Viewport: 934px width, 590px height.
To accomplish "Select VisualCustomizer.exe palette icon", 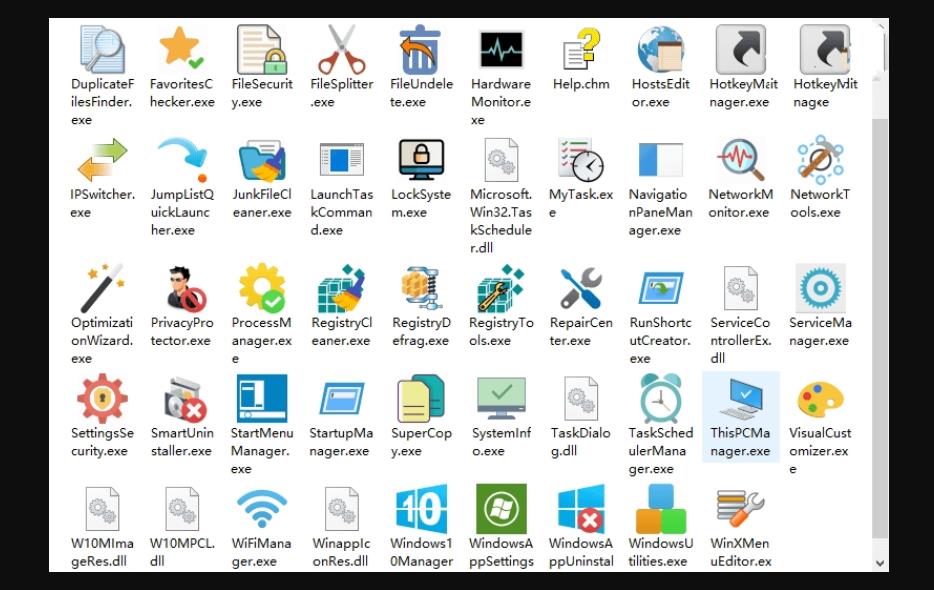I will coord(820,399).
